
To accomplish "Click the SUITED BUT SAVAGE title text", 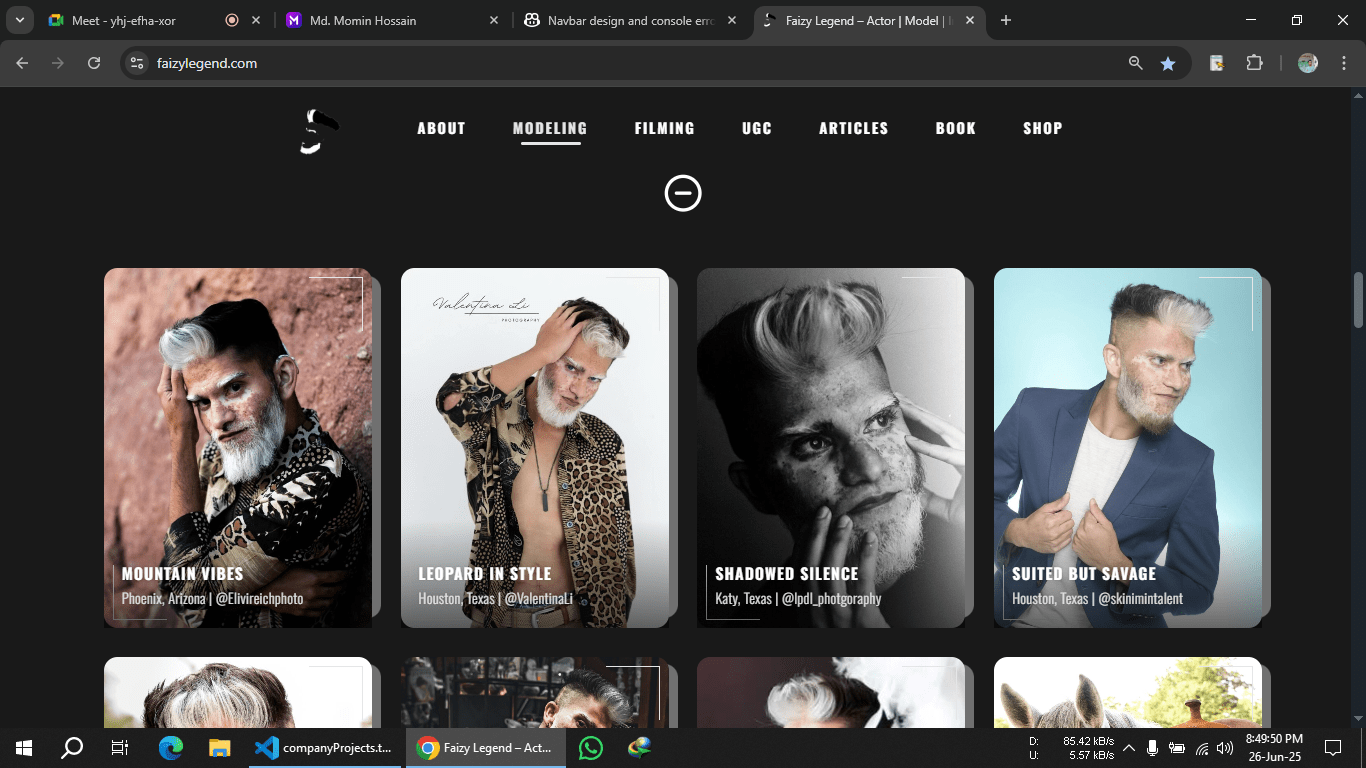I will tap(1084, 574).
